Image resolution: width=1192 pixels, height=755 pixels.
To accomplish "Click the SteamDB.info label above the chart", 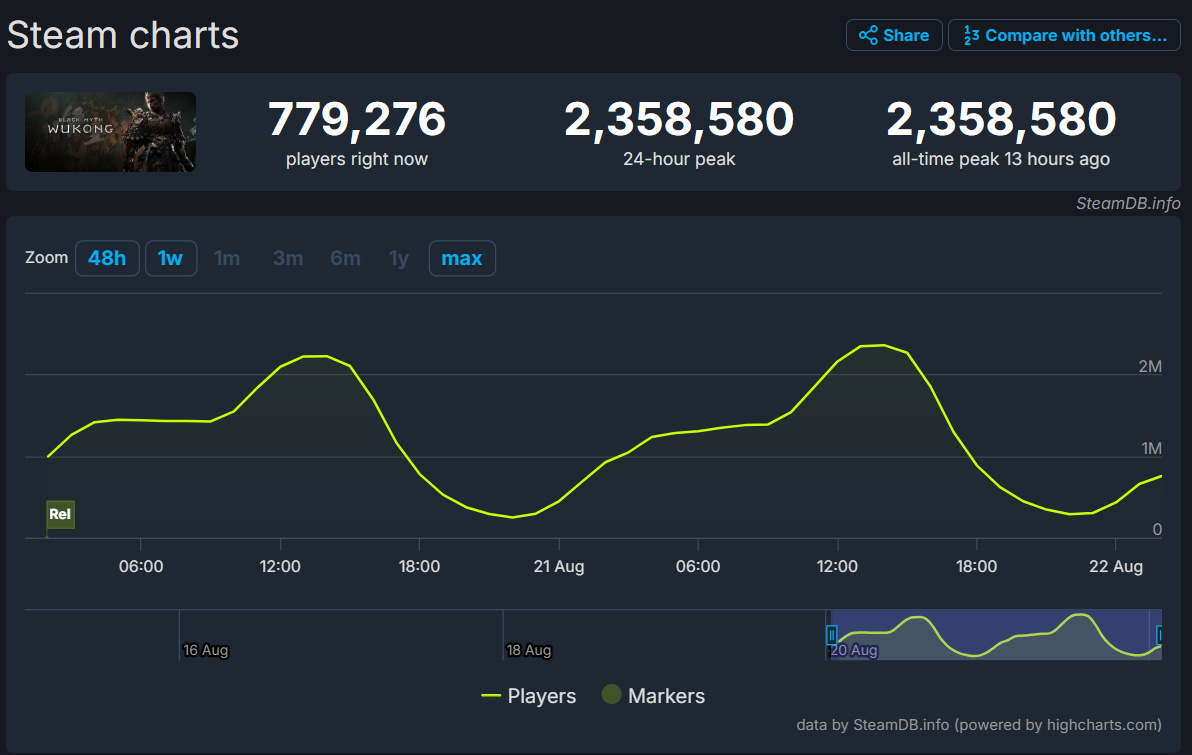I will click(x=1127, y=203).
